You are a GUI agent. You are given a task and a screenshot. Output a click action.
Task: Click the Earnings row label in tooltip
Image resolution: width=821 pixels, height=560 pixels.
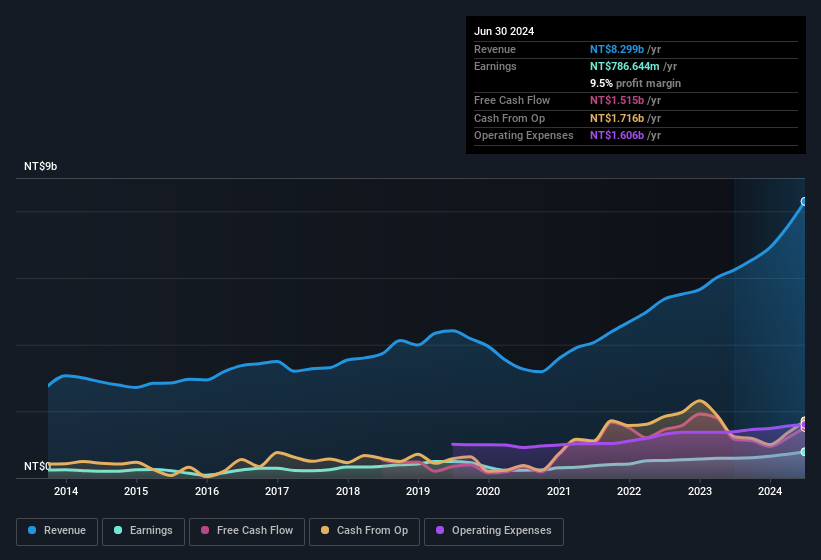495,66
